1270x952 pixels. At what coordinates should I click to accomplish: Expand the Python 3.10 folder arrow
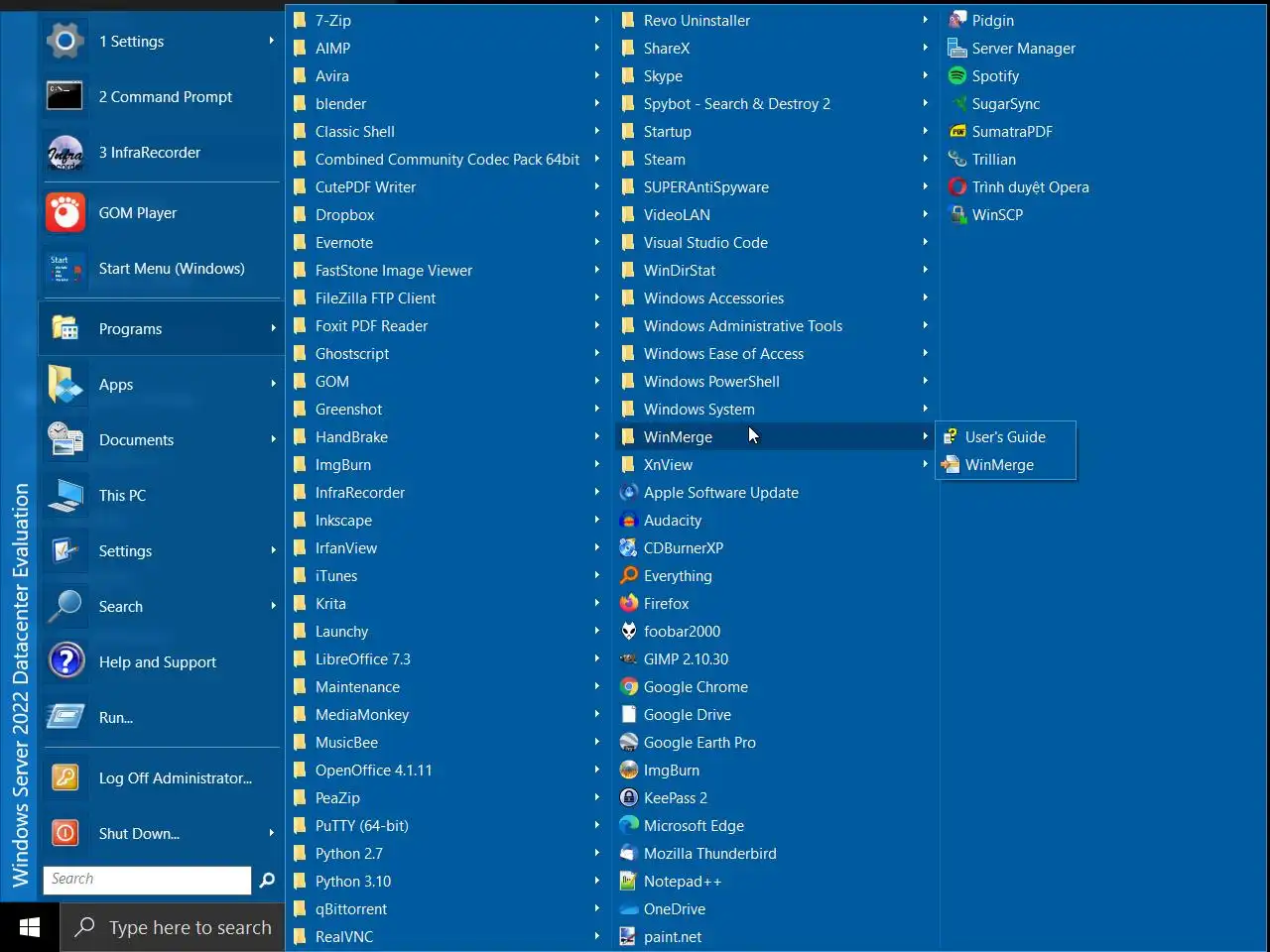coord(596,881)
